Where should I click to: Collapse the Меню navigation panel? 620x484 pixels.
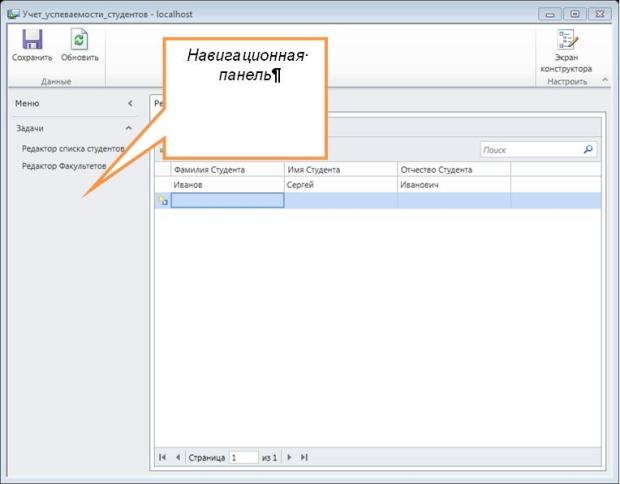point(130,103)
